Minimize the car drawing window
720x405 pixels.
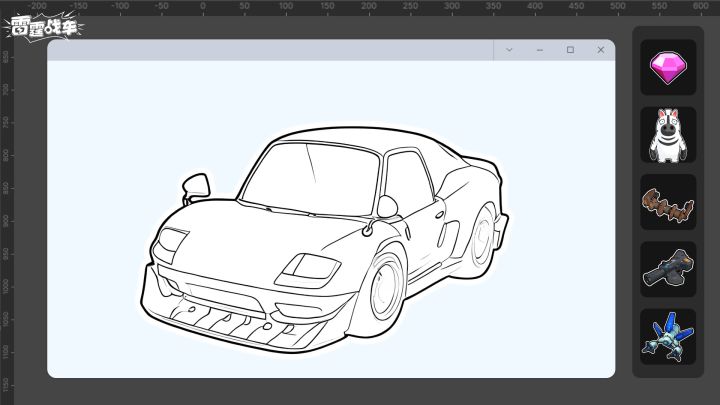tap(540, 50)
